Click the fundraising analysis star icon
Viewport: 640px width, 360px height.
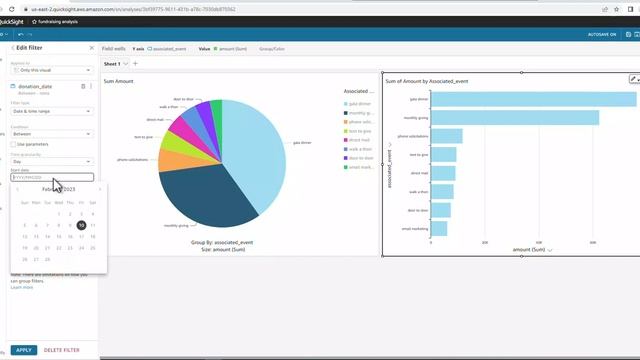pos(34,22)
